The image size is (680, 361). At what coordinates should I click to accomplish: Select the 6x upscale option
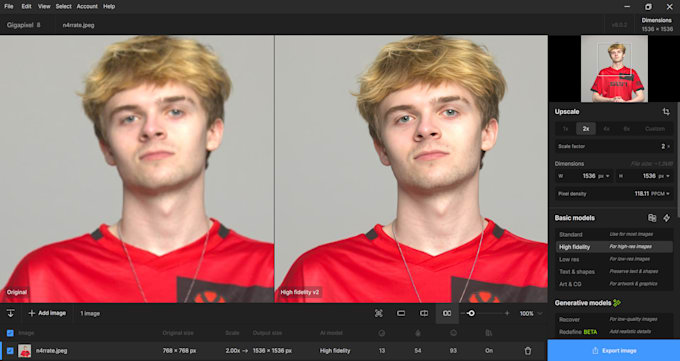[x=627, y=129]
